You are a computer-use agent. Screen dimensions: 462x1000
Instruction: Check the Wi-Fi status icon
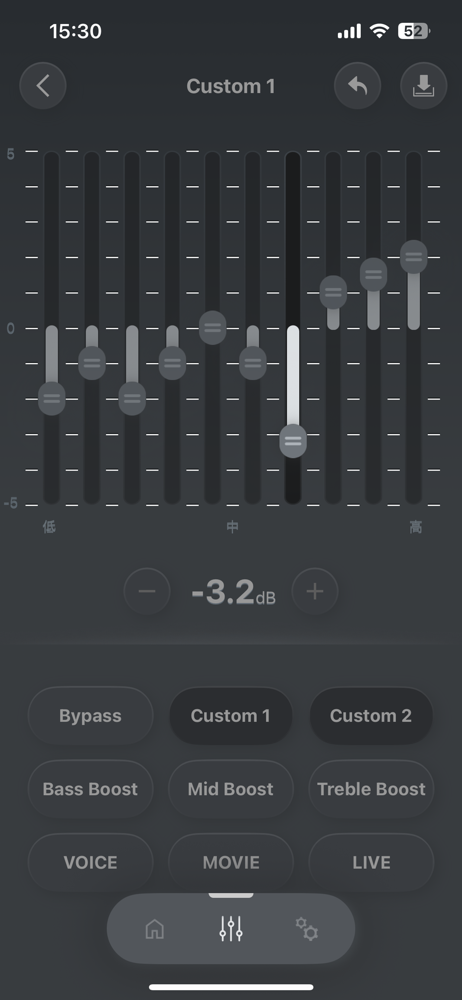pos(380,31)
